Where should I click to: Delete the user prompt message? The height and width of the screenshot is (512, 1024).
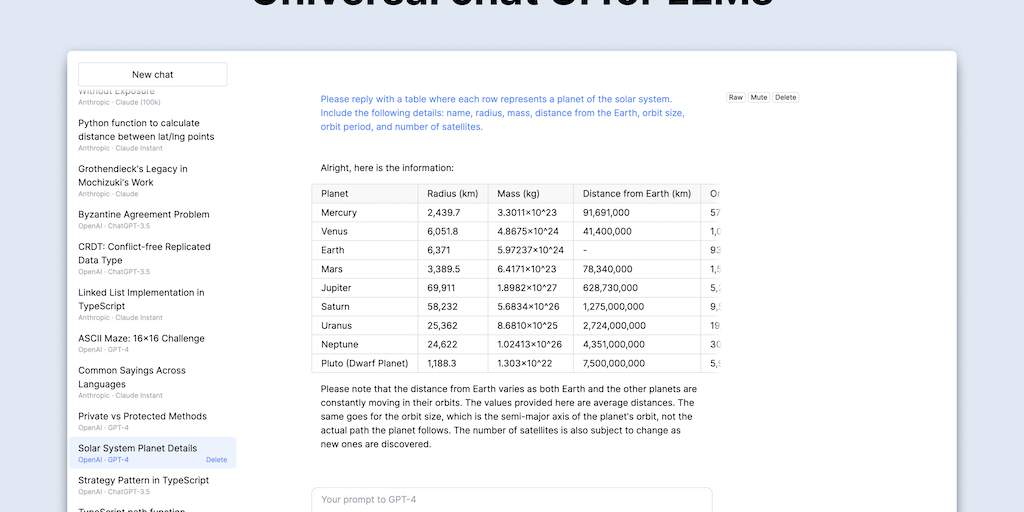tap(786, 98)
